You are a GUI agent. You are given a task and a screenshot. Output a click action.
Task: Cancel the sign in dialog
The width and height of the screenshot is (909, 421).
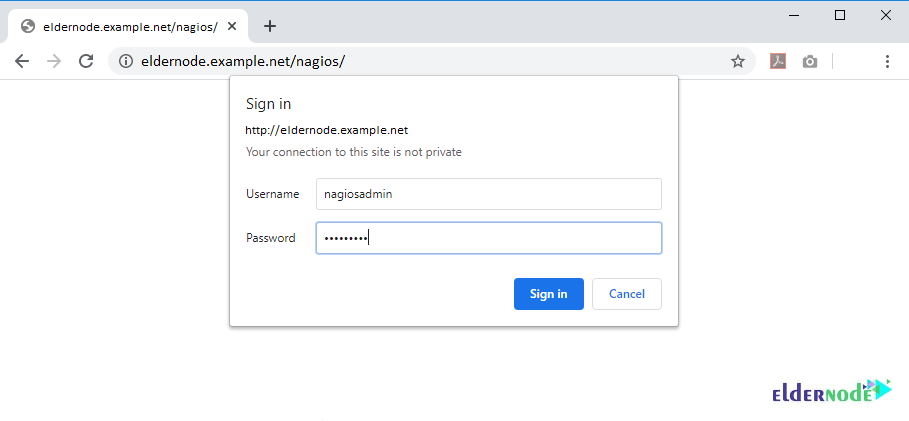tap(627, 294)
